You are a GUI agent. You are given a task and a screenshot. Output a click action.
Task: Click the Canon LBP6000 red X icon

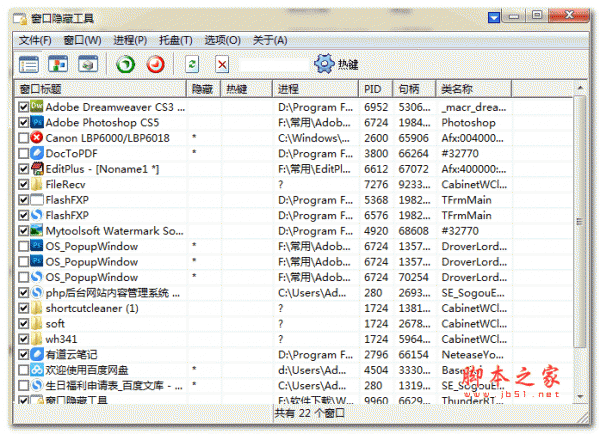(x=37, y=137)
